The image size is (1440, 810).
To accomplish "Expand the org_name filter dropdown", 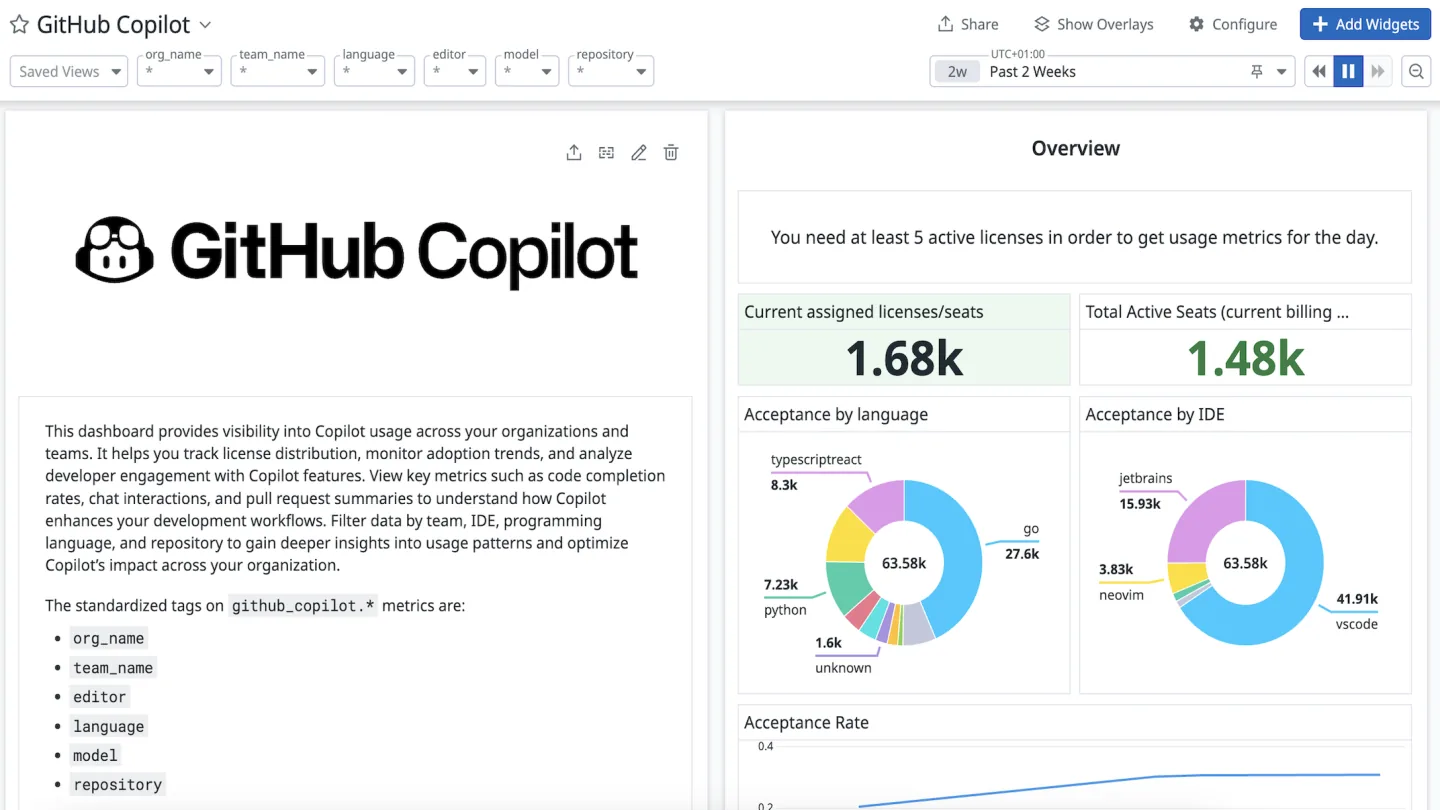I will click(179, 71).
